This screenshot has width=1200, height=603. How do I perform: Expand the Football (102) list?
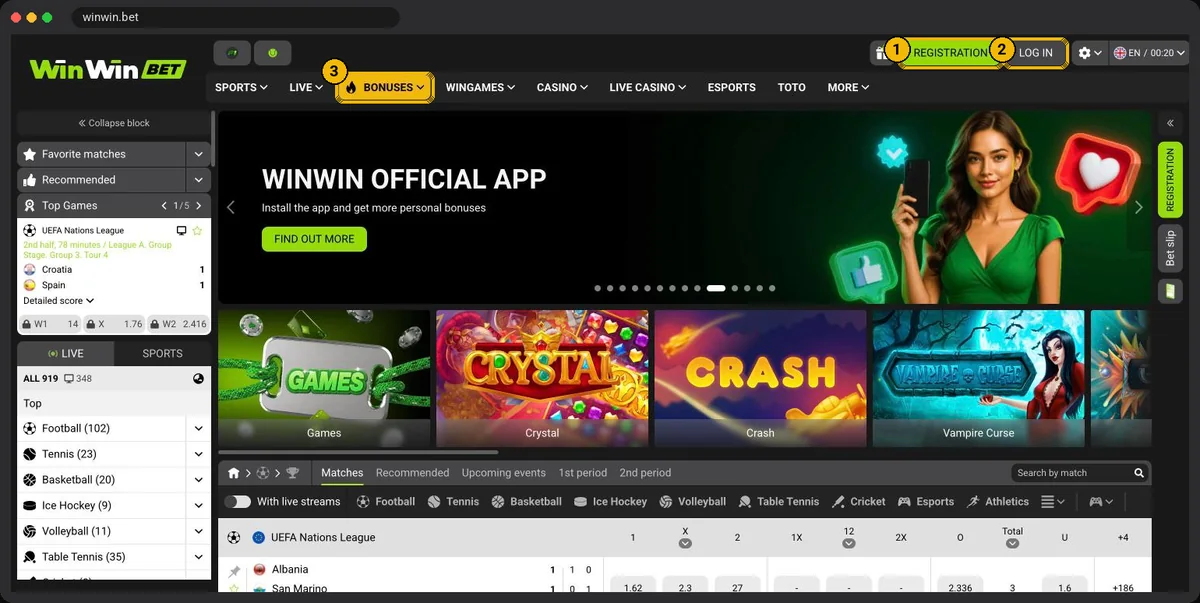pos(198,428)
